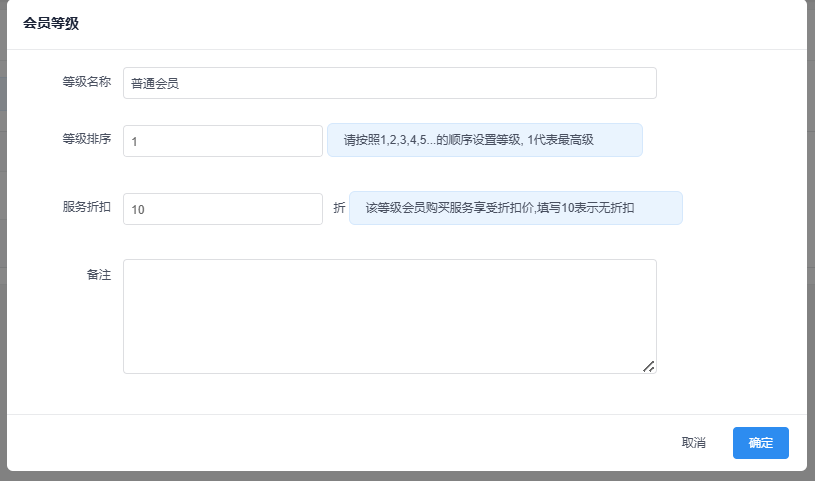815x481 pixels.
Task: Click the 等级名称 input field
Action: pos(389,83)
